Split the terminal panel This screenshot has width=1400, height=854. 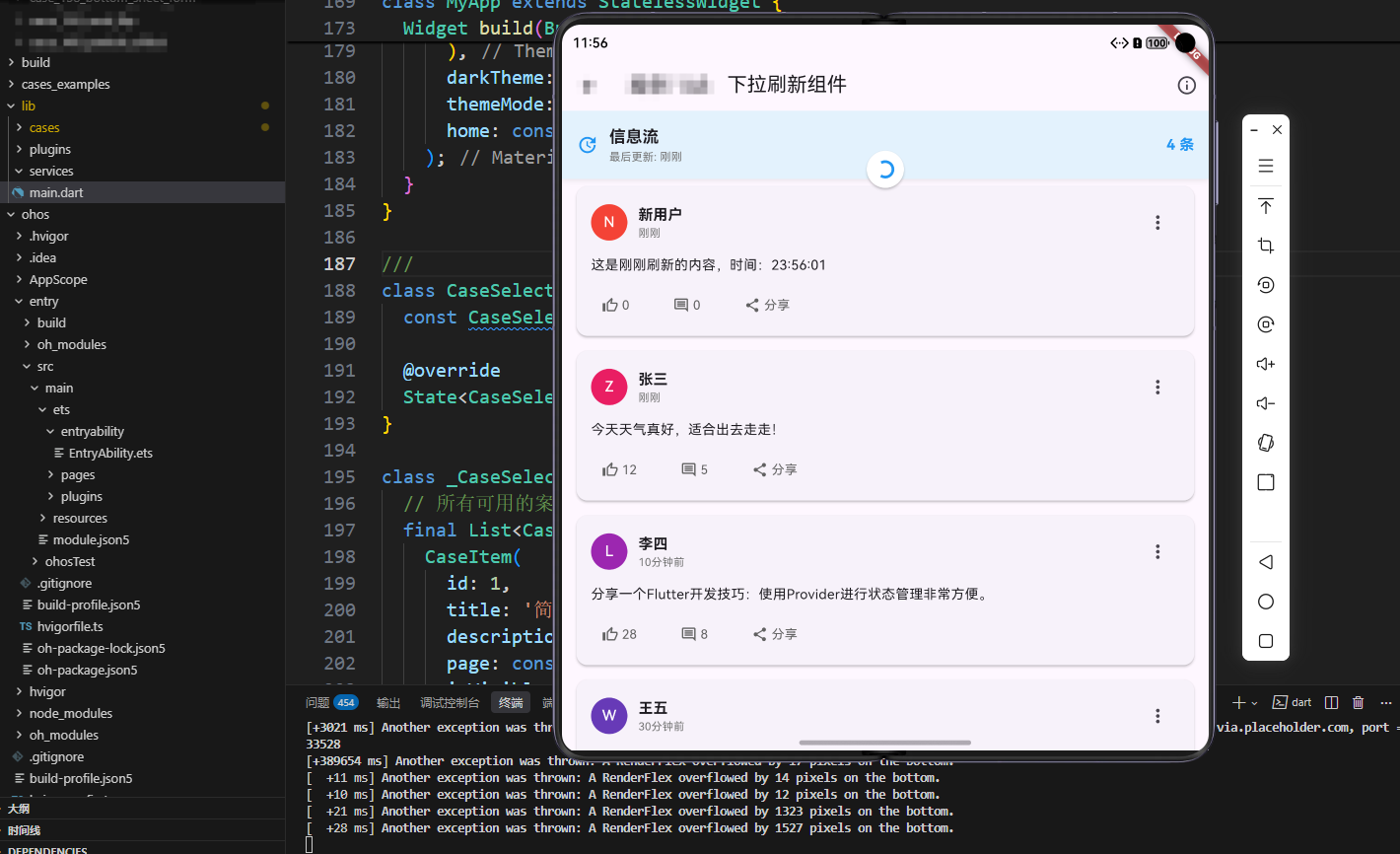[1331, 702]
